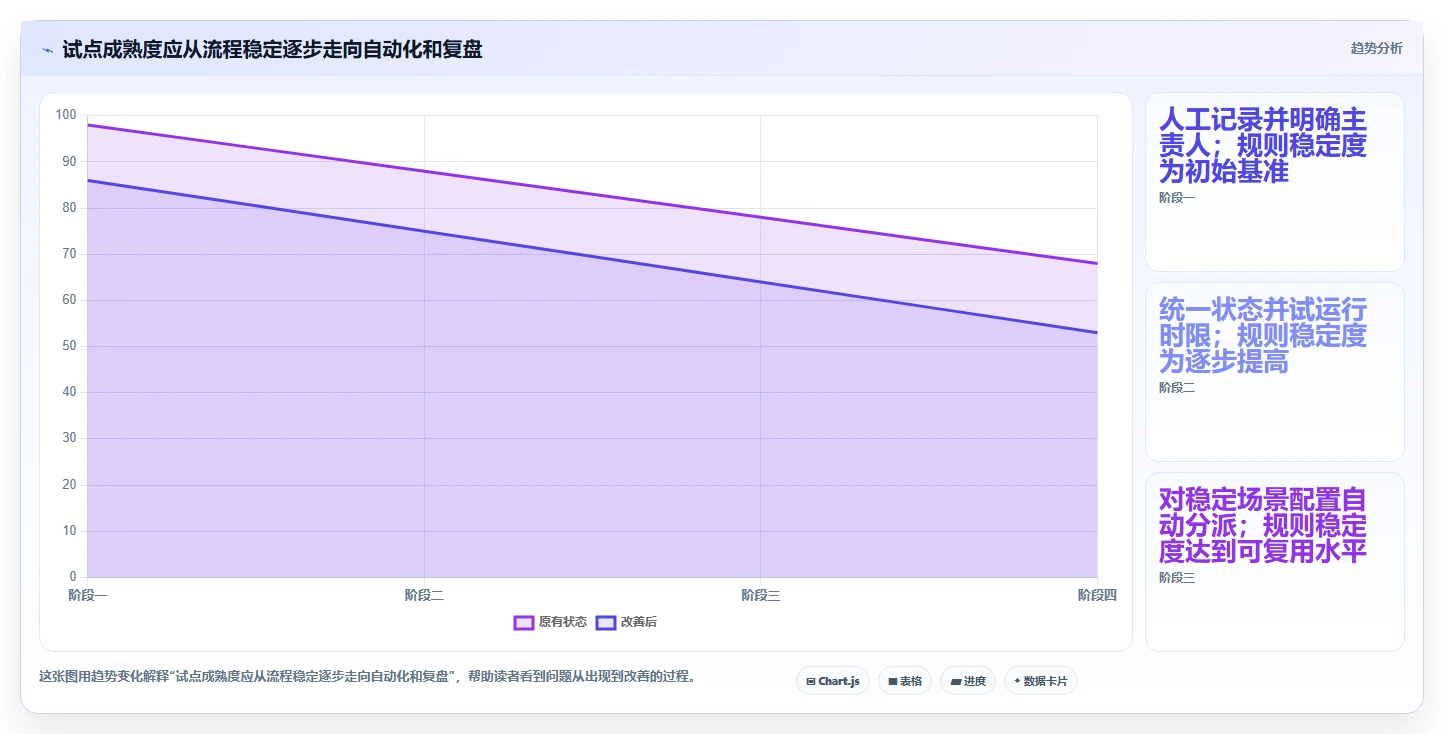1444x734 pixels.
Task: Open the 阶段二 card about 统一状态
Action: pos(1275,372)
